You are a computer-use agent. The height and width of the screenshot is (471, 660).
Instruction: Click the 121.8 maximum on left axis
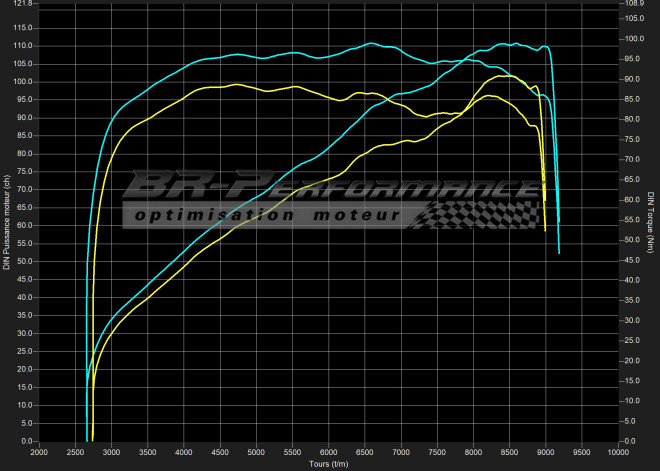23,4
